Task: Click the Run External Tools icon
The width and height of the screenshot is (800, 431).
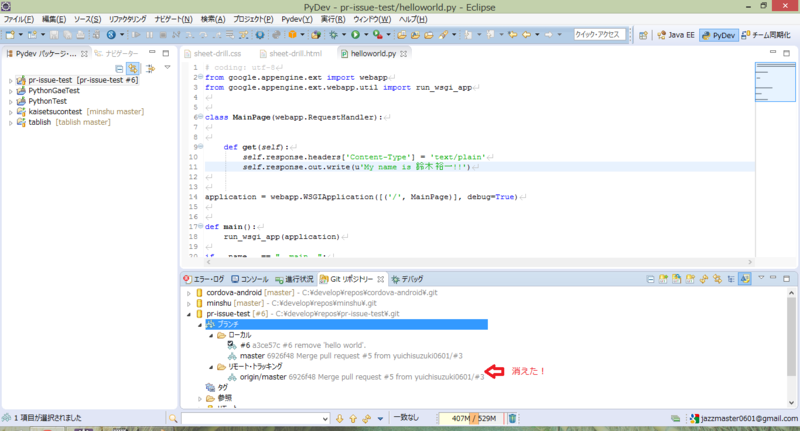Action: pyautogui.click(x=378, y=35)
